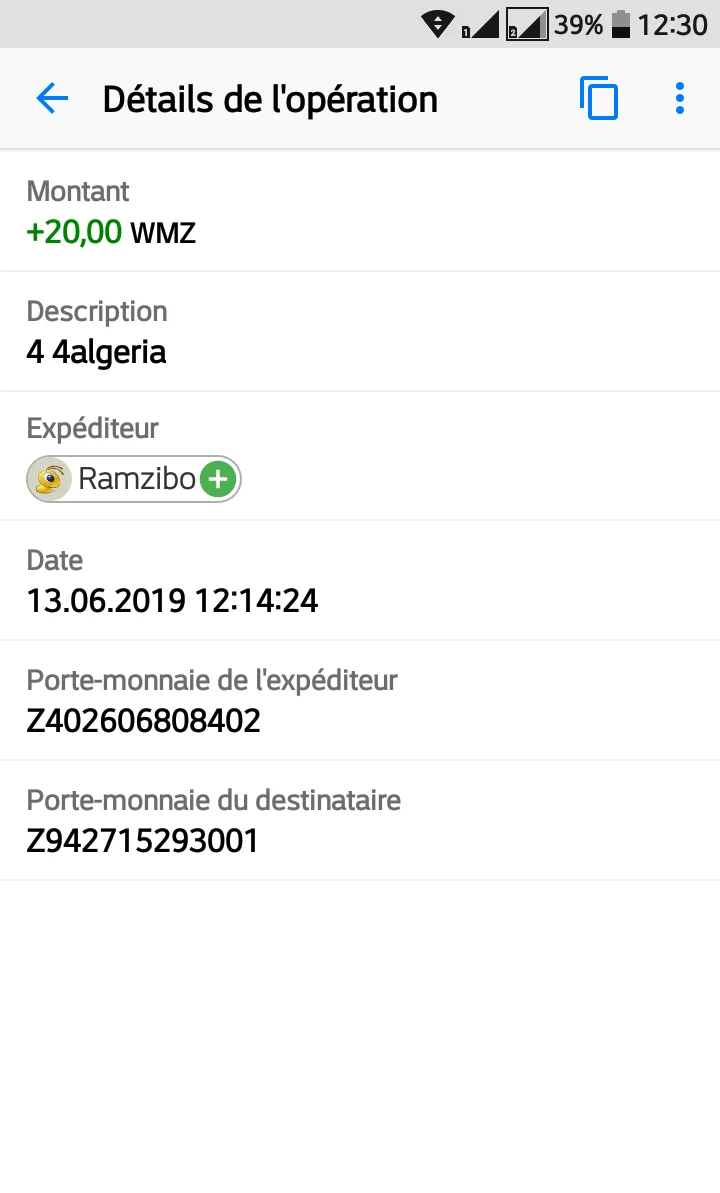Tap the description text 4 4algeria
The height and width of the screenshot is (1193, 720).
click(96, 352)
